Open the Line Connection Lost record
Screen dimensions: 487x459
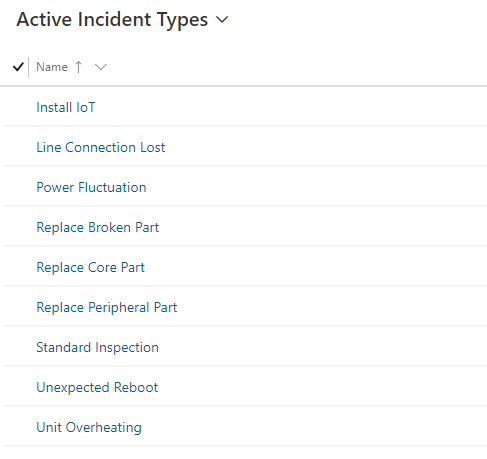coord(100,147)
